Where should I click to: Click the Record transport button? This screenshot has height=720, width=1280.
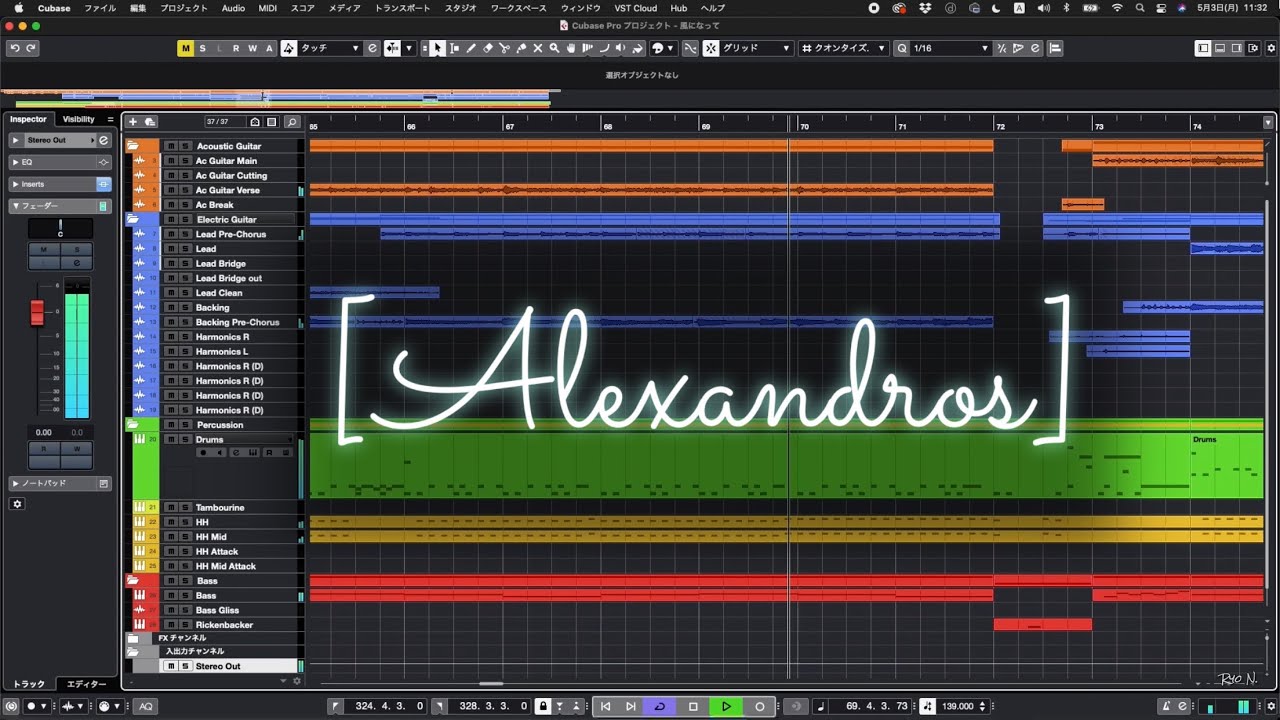(760, 706)
